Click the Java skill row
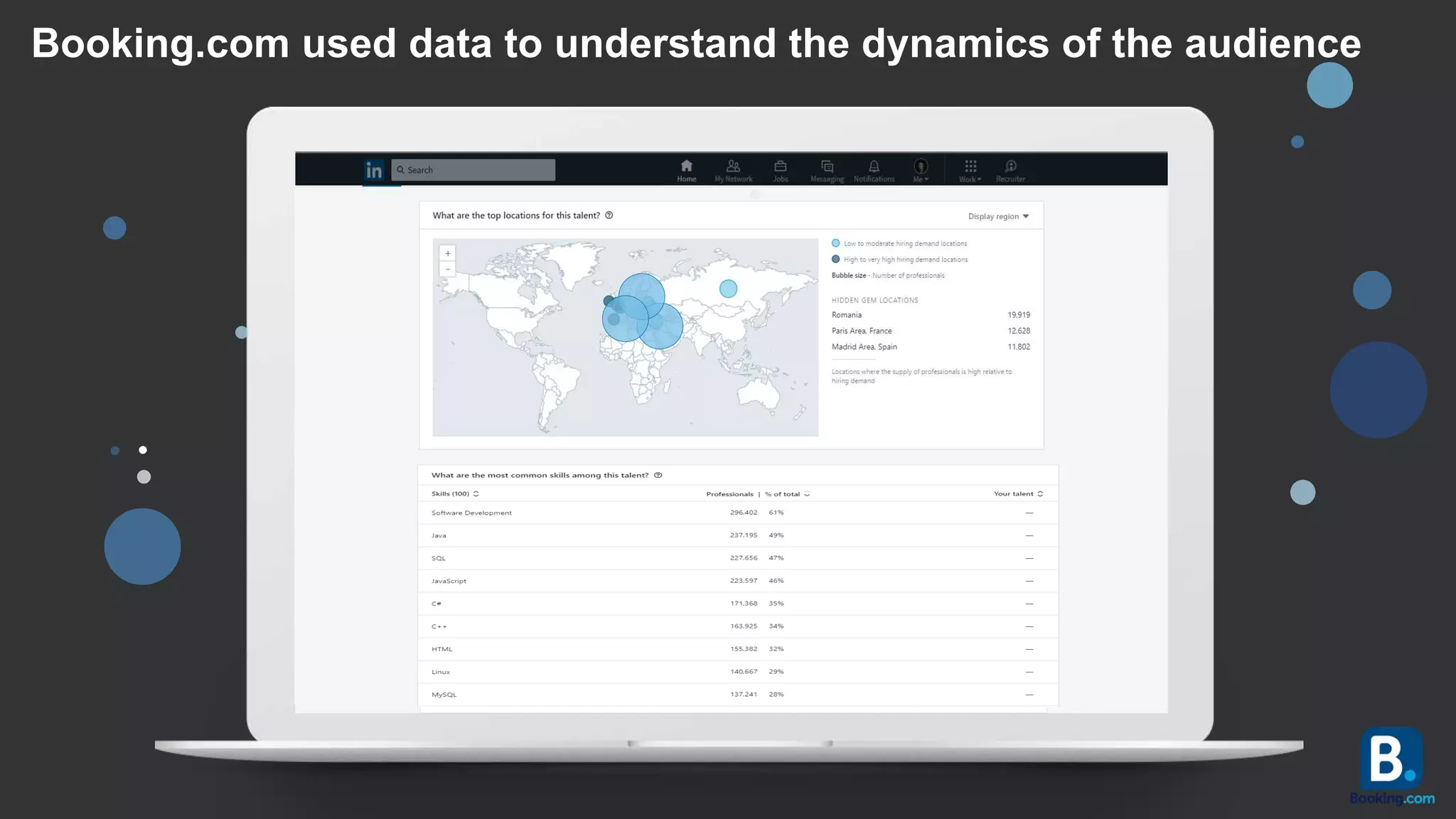The image size is (1456, 819). (738, 535)
